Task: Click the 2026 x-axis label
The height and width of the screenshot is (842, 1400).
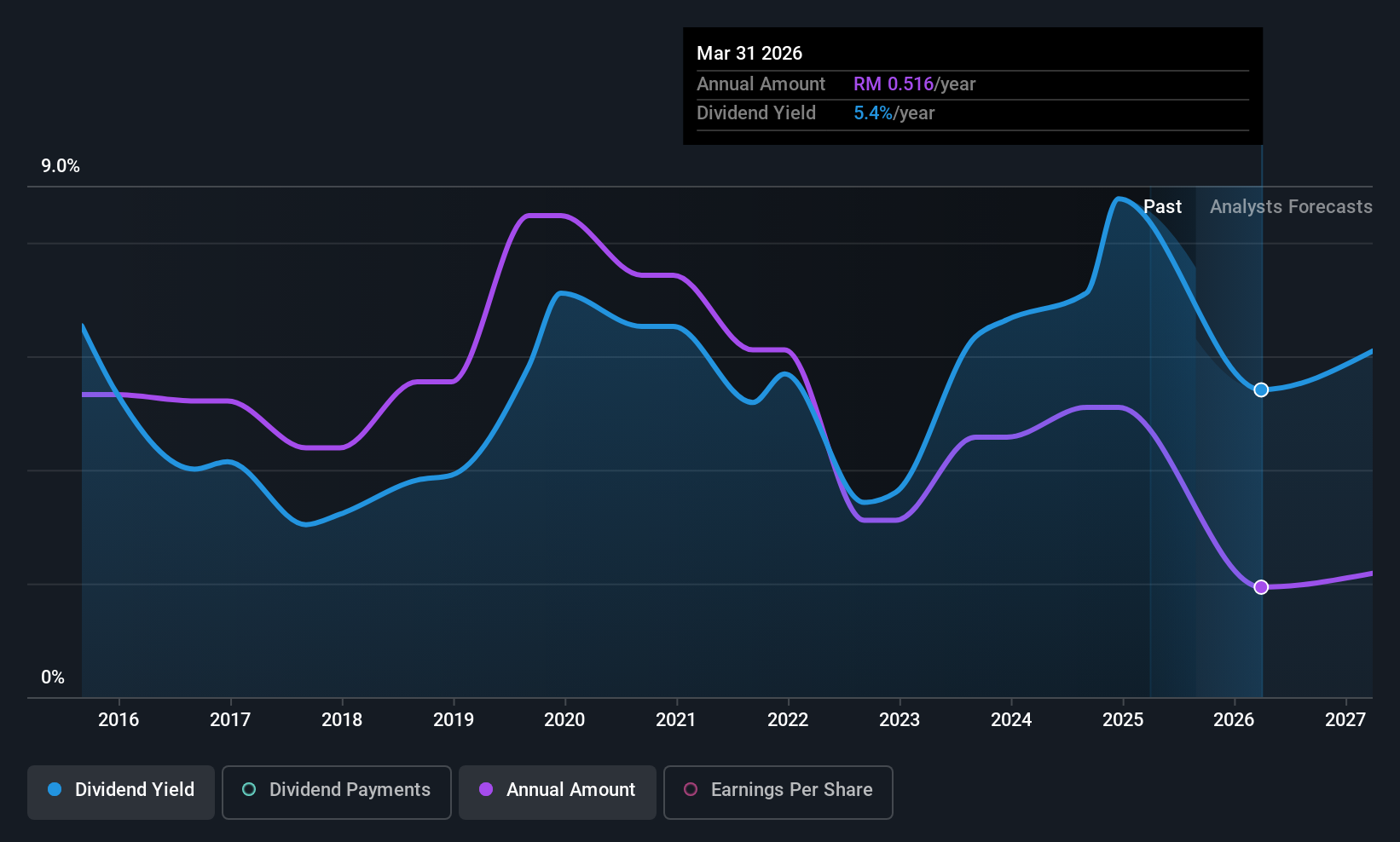Action: pos(1234,720)
